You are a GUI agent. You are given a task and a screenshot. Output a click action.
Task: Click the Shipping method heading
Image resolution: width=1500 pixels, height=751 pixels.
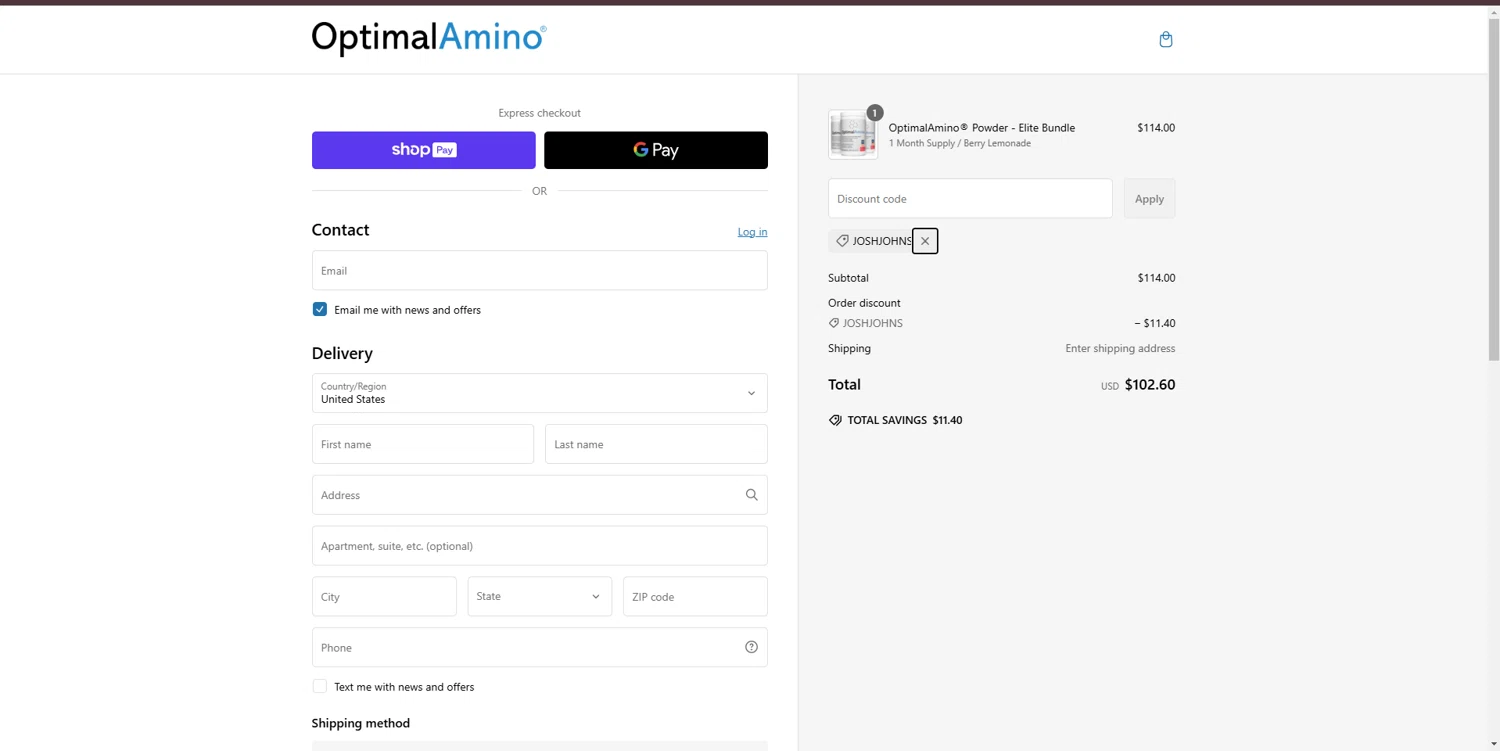pyautogui.click(x=361, y=723)
